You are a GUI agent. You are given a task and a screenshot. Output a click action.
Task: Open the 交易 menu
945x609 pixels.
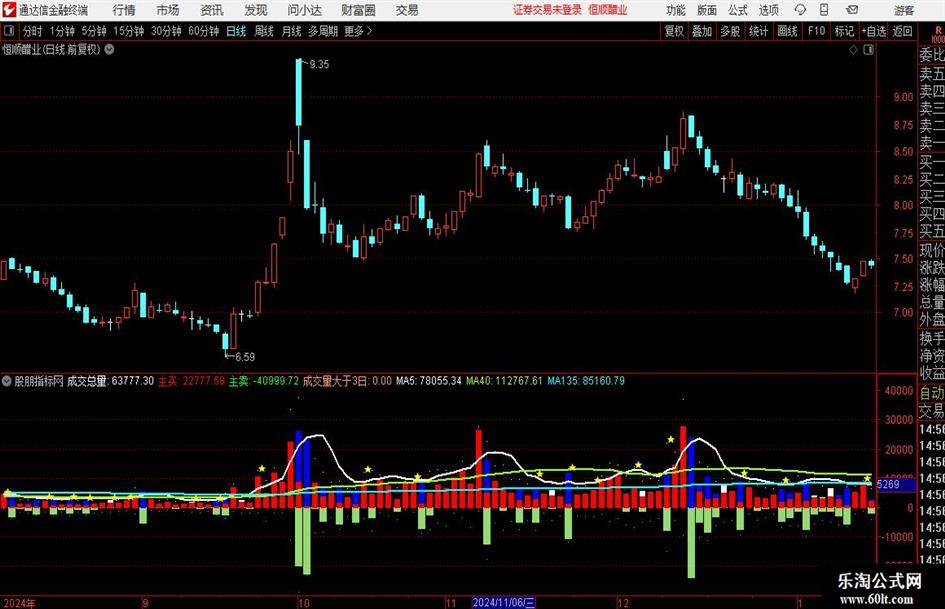click(x=407, y=10)
